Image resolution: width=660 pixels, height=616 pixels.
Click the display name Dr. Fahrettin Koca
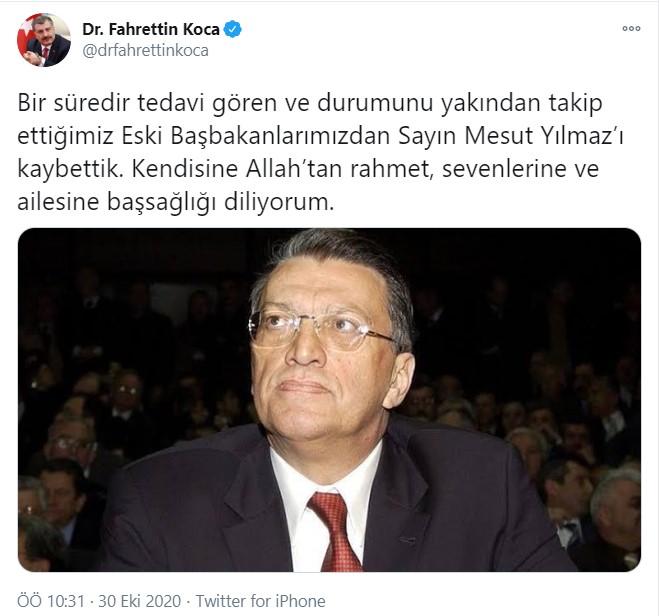click(x=151, y=29)
